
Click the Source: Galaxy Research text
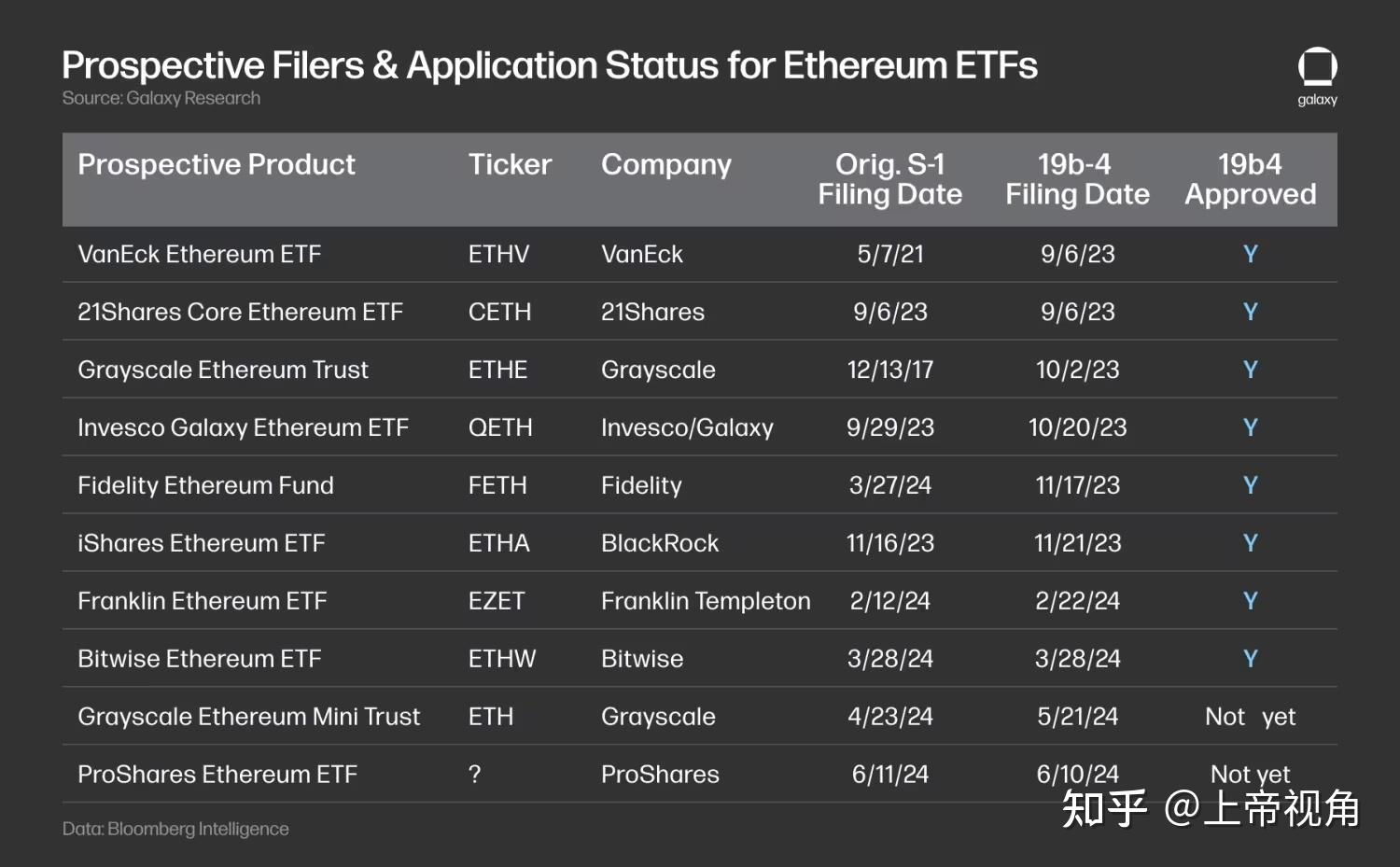tap(161, 98)
